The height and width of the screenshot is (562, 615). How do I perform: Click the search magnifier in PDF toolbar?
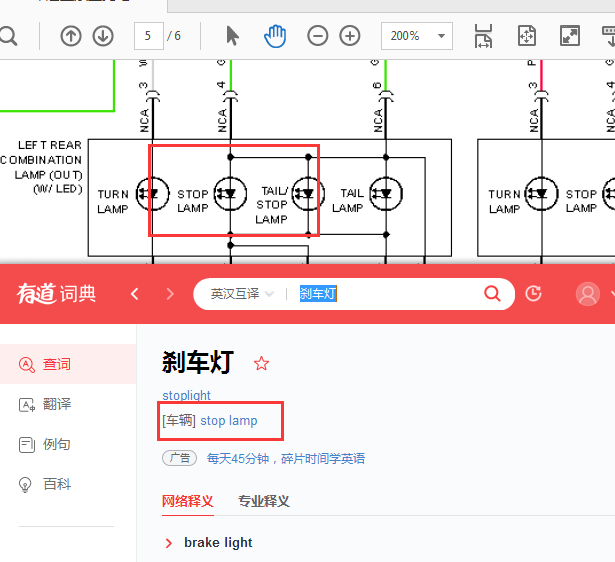click(8, 36)
